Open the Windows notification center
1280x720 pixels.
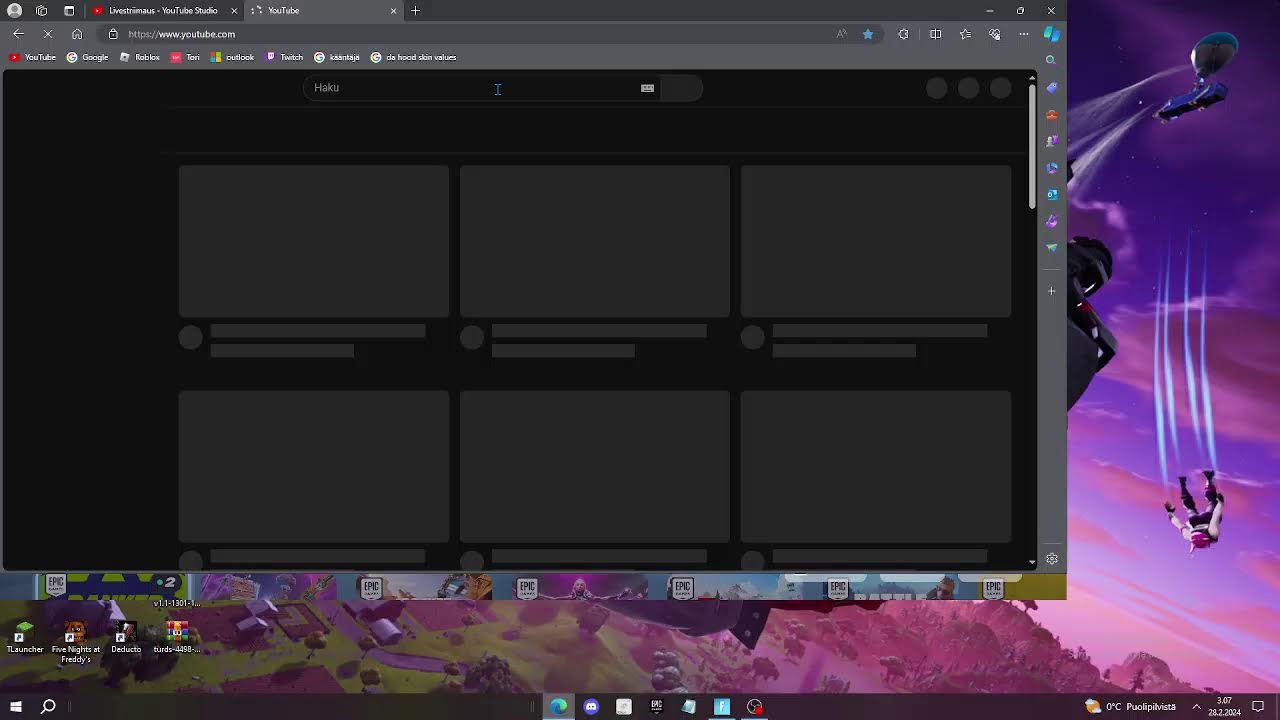pos(1258,707)
